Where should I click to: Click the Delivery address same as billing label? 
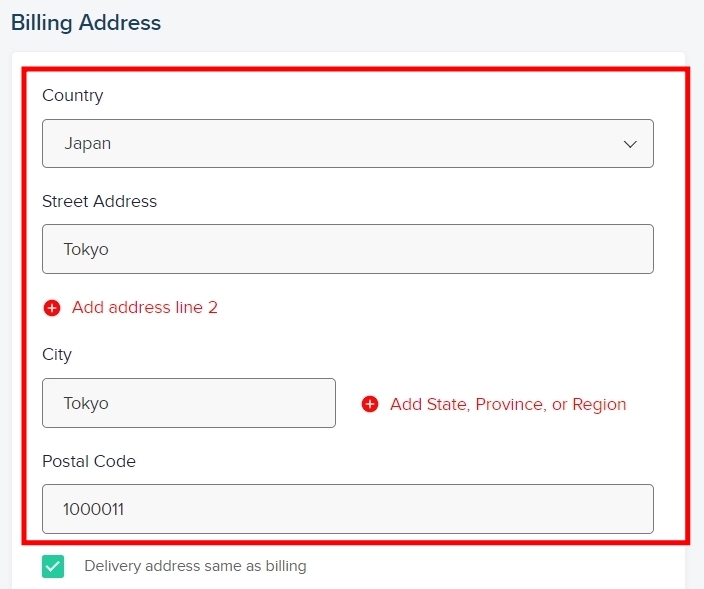pyautogui.click(x=195, y=566)
